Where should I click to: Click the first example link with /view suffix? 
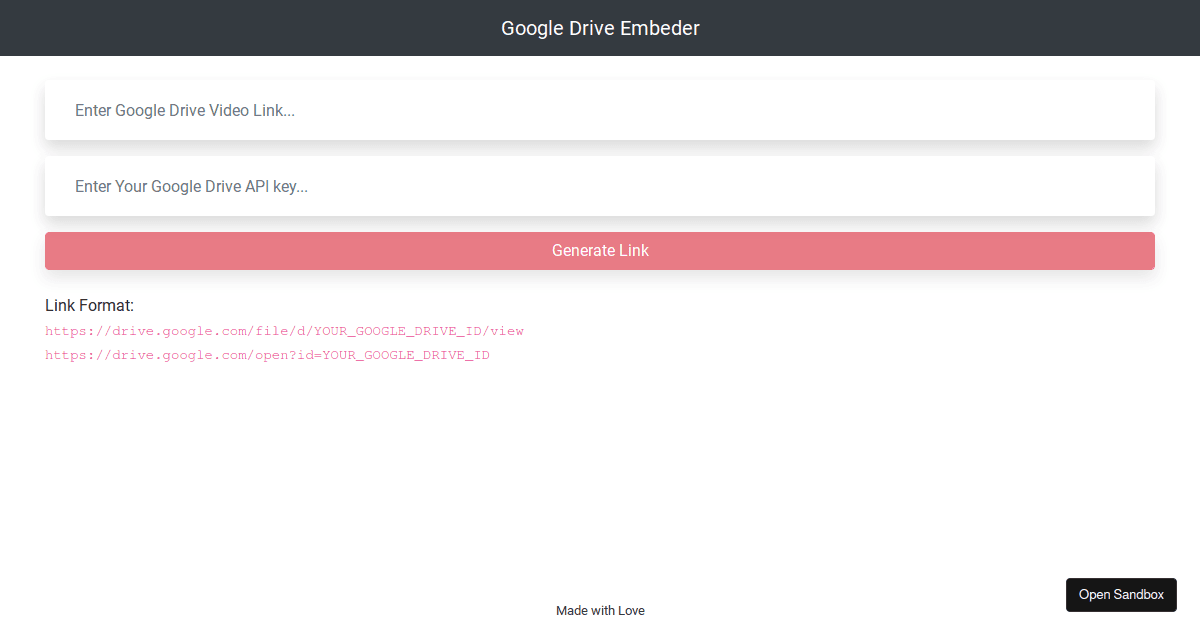click(x=284, y=331)
